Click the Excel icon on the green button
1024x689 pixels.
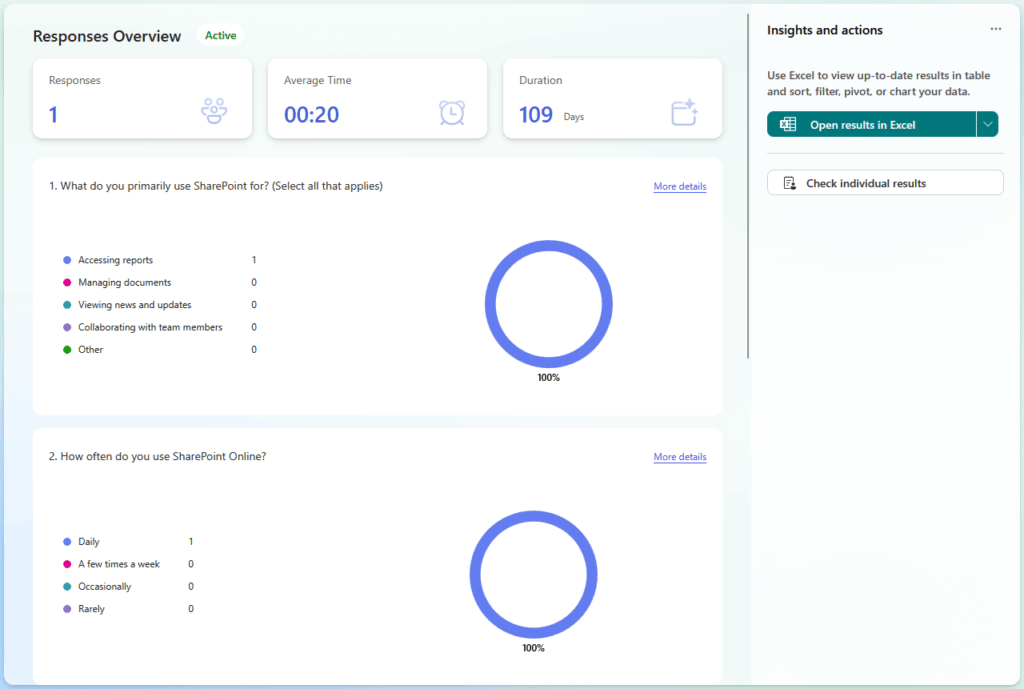point(788,124)
